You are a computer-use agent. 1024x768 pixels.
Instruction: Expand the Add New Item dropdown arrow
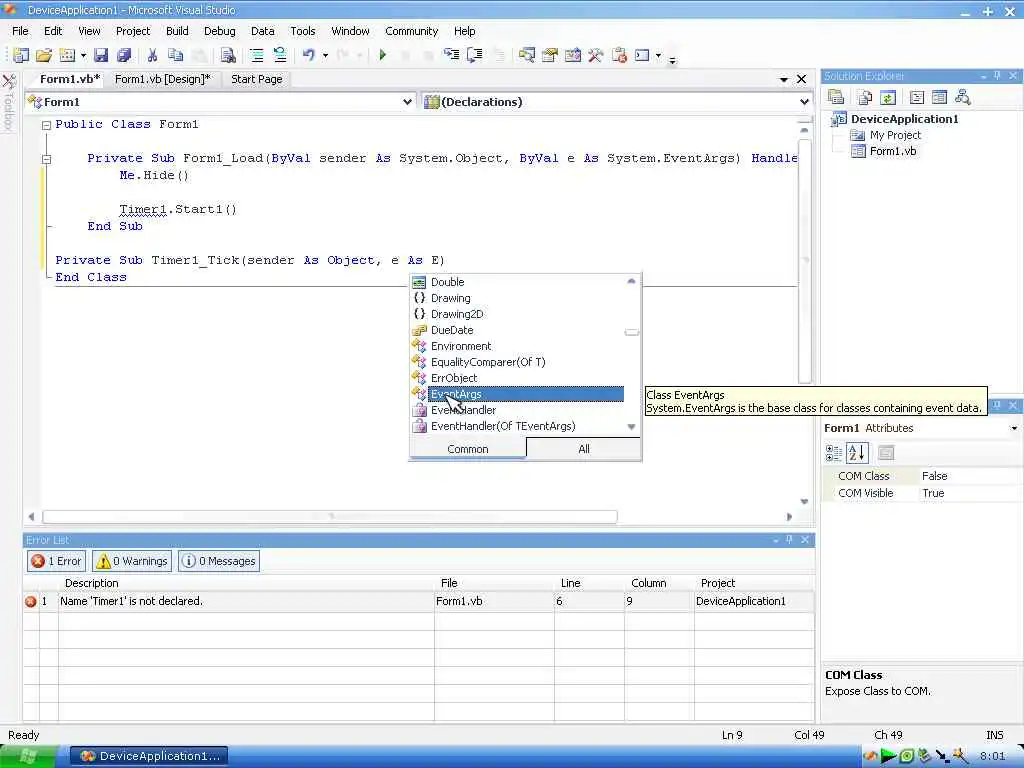point(83,56)
